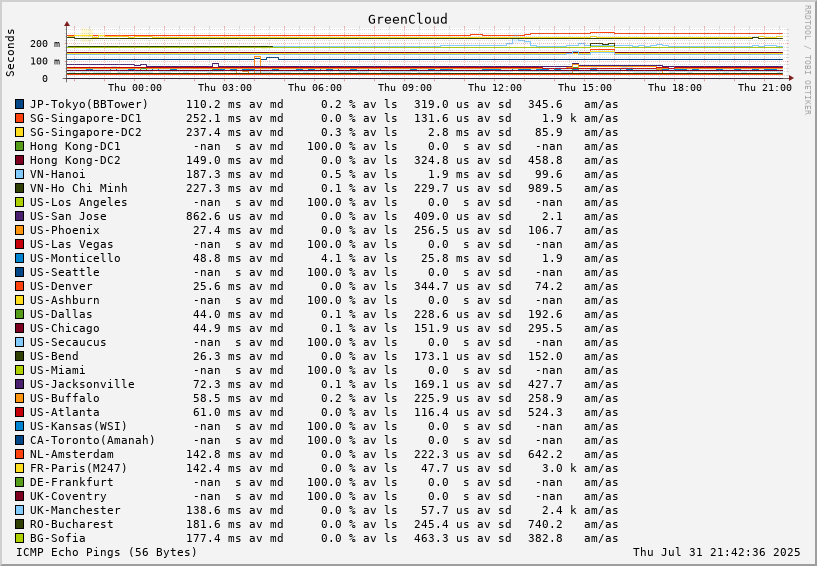The width and height of the screenshot is (817, 566).
Task: Click the ICMP Echo Pings (56 Bytes) footer
Action: [107, 552]
